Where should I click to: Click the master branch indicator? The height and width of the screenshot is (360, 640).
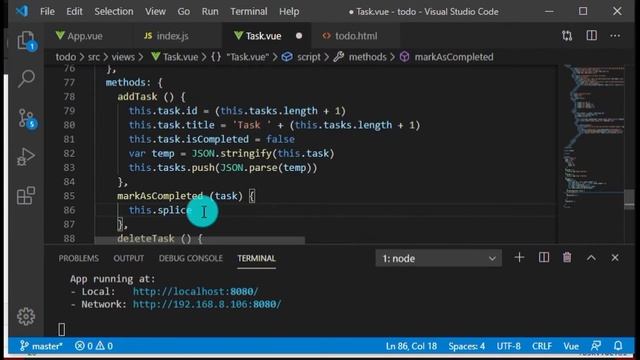point(41,346)
